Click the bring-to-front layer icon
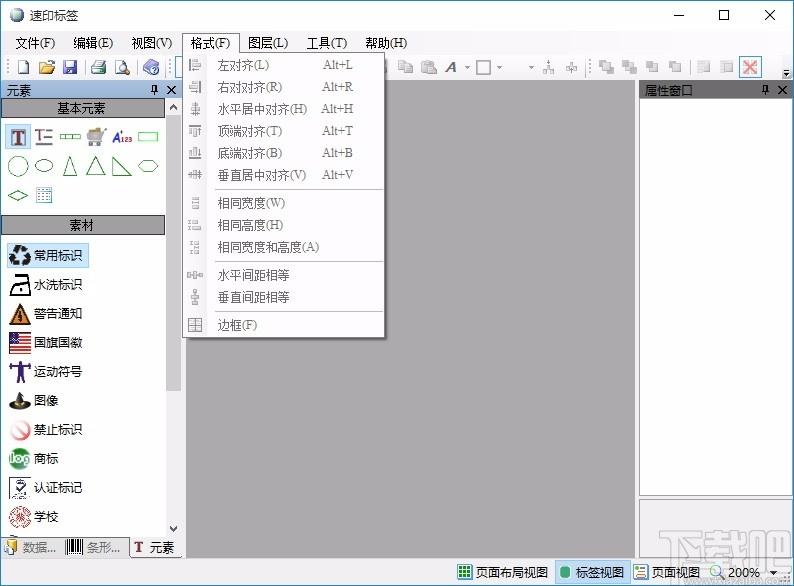Image resolution: width=794 pixels, height=586 pixels. pyautogui.click(x=606, y=67)
